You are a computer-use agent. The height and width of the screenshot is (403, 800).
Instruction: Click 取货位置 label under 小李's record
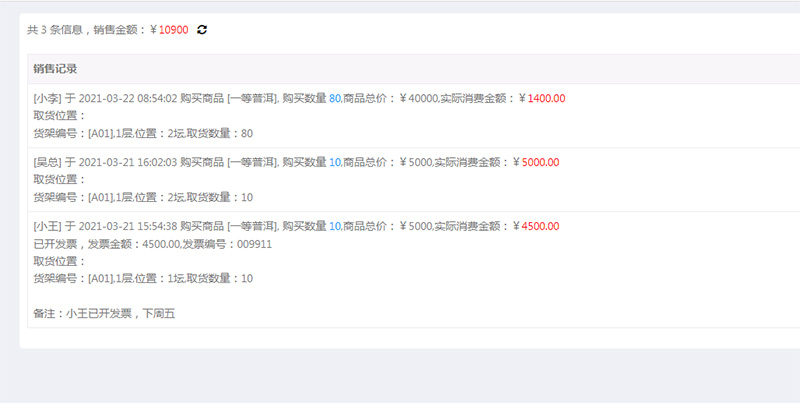pyautogui.click(x=60, y=116)
